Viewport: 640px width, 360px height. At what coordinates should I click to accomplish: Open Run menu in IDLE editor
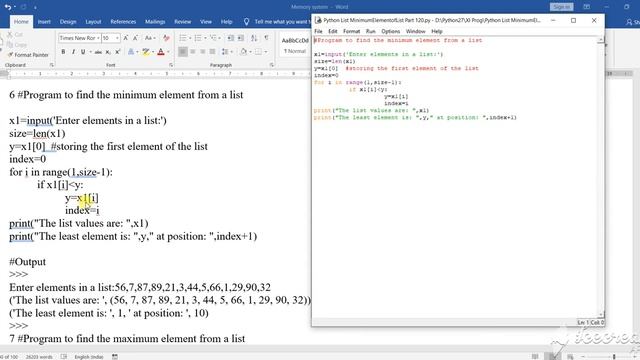(370, 31)
